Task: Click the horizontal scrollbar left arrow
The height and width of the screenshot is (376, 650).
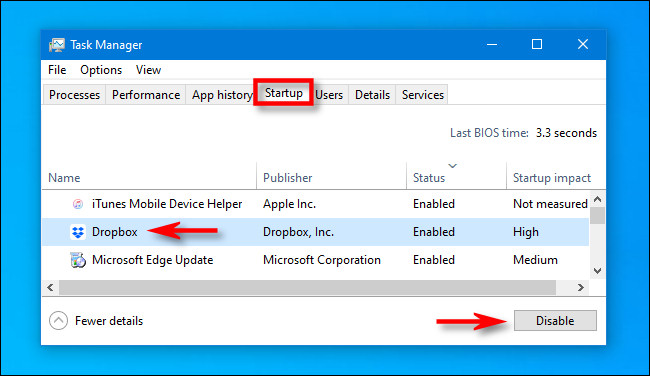Action: [x=51, y=287]
